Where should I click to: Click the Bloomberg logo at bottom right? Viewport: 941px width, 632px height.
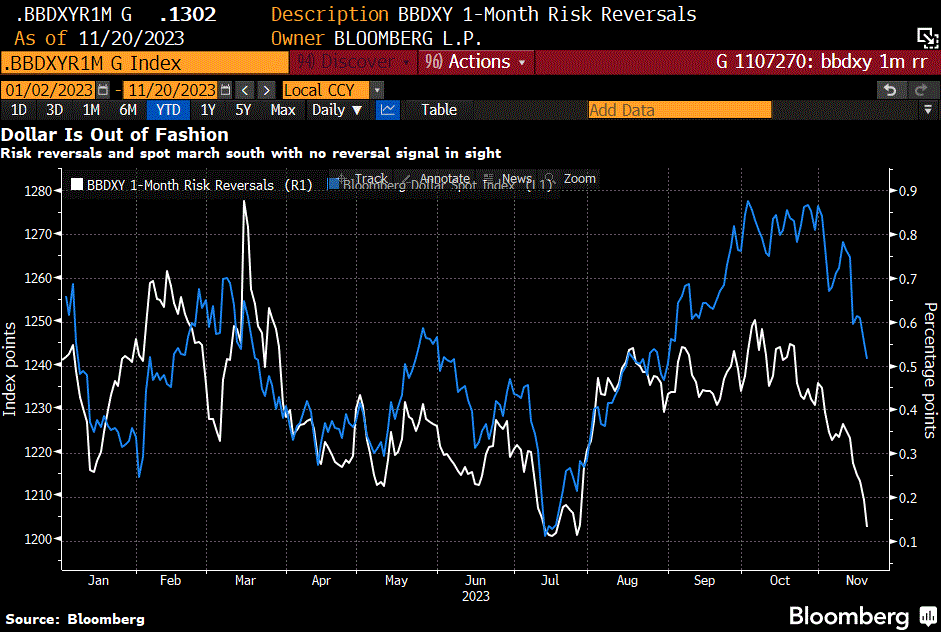click(862, 616)
